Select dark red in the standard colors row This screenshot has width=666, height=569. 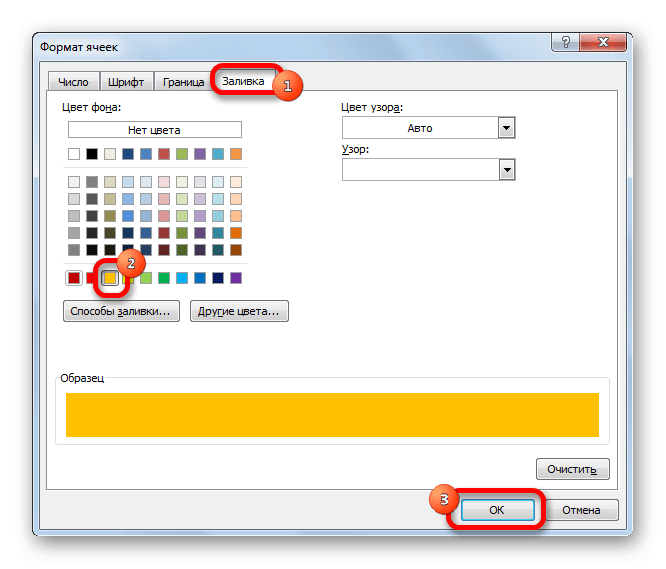tap(74, 278)
